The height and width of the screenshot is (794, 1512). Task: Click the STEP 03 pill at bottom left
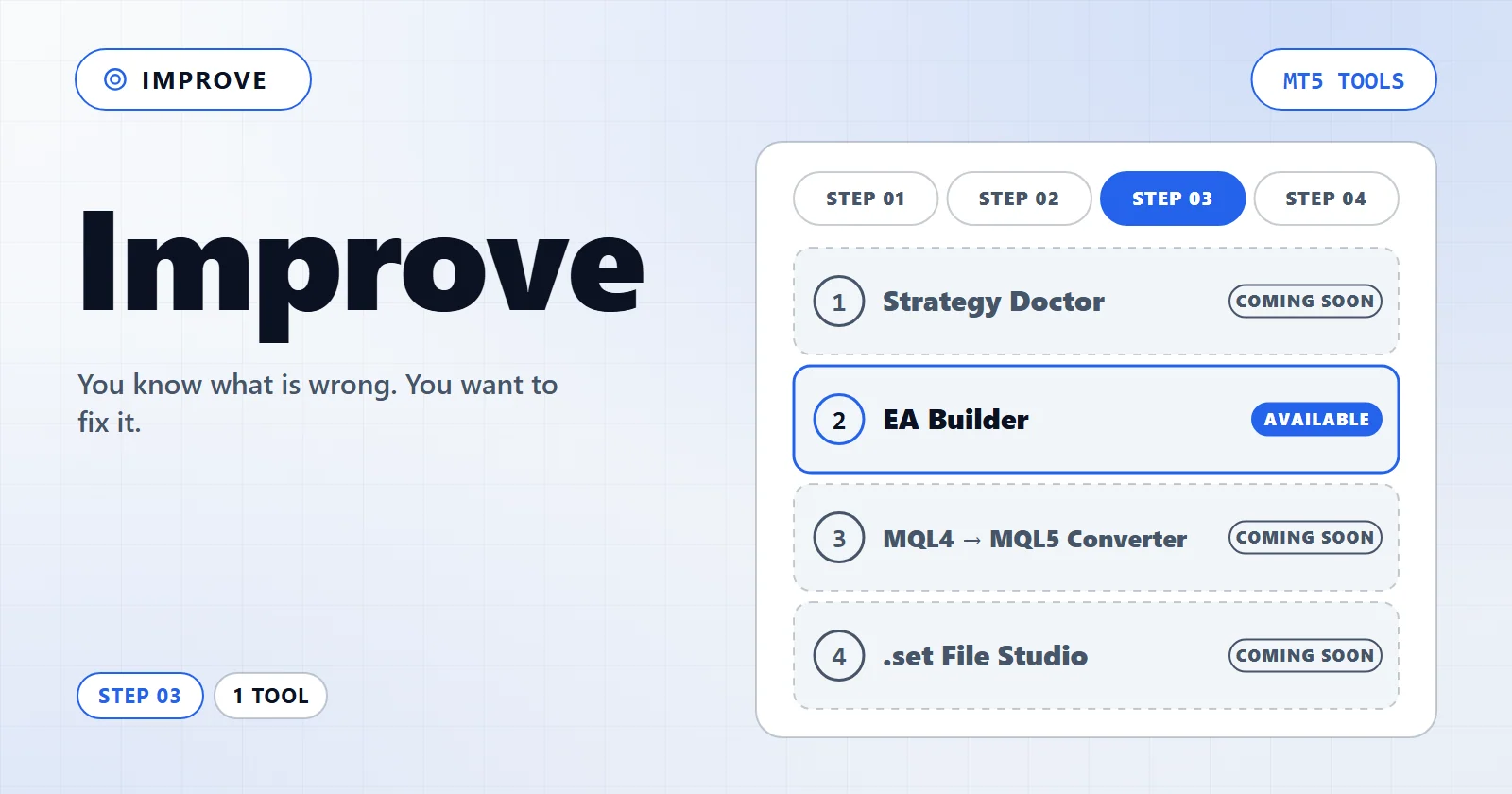pyautogui.click(x=140, y=696)
